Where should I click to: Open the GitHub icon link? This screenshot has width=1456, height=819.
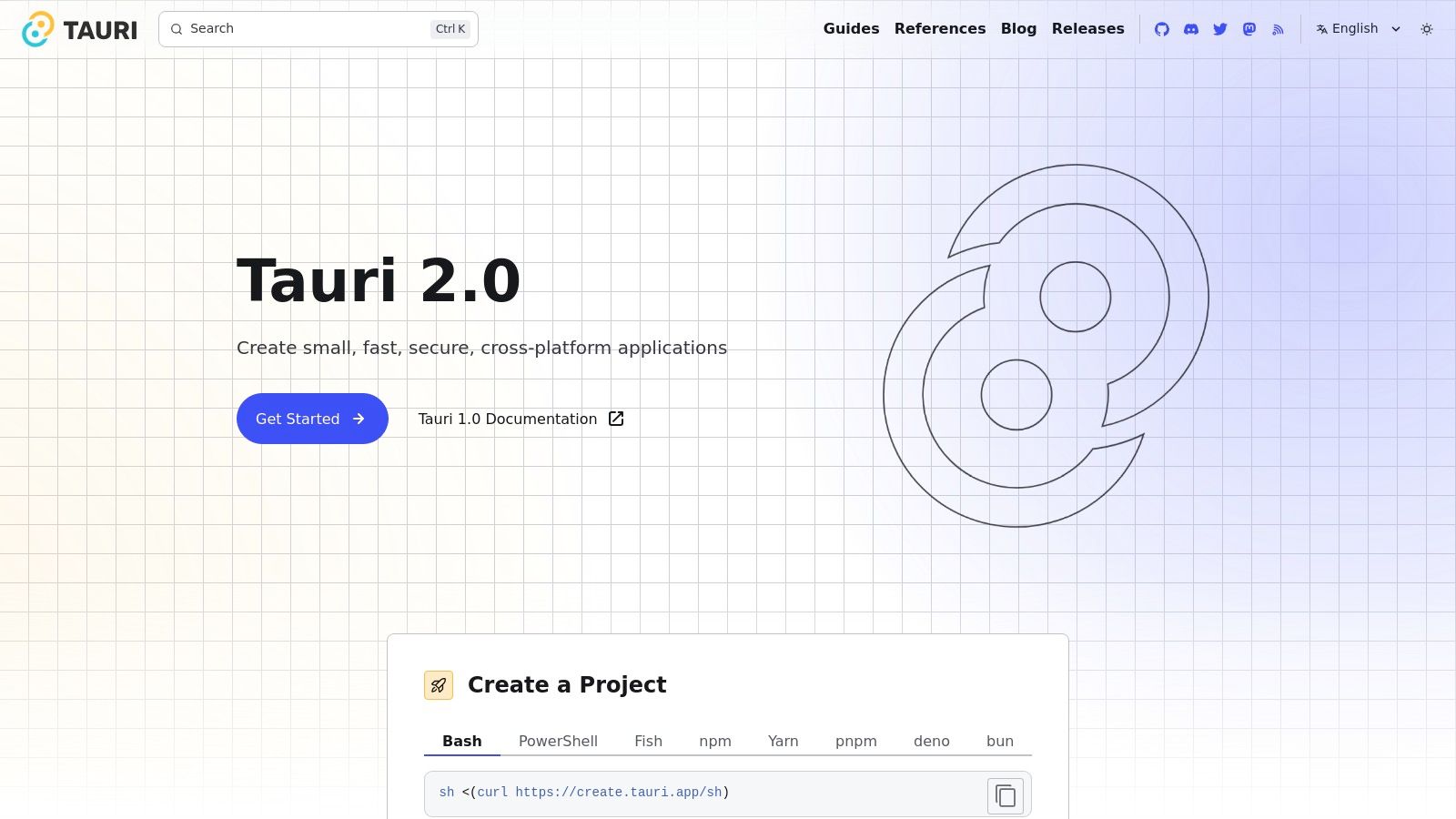(x=1162, y=29)
